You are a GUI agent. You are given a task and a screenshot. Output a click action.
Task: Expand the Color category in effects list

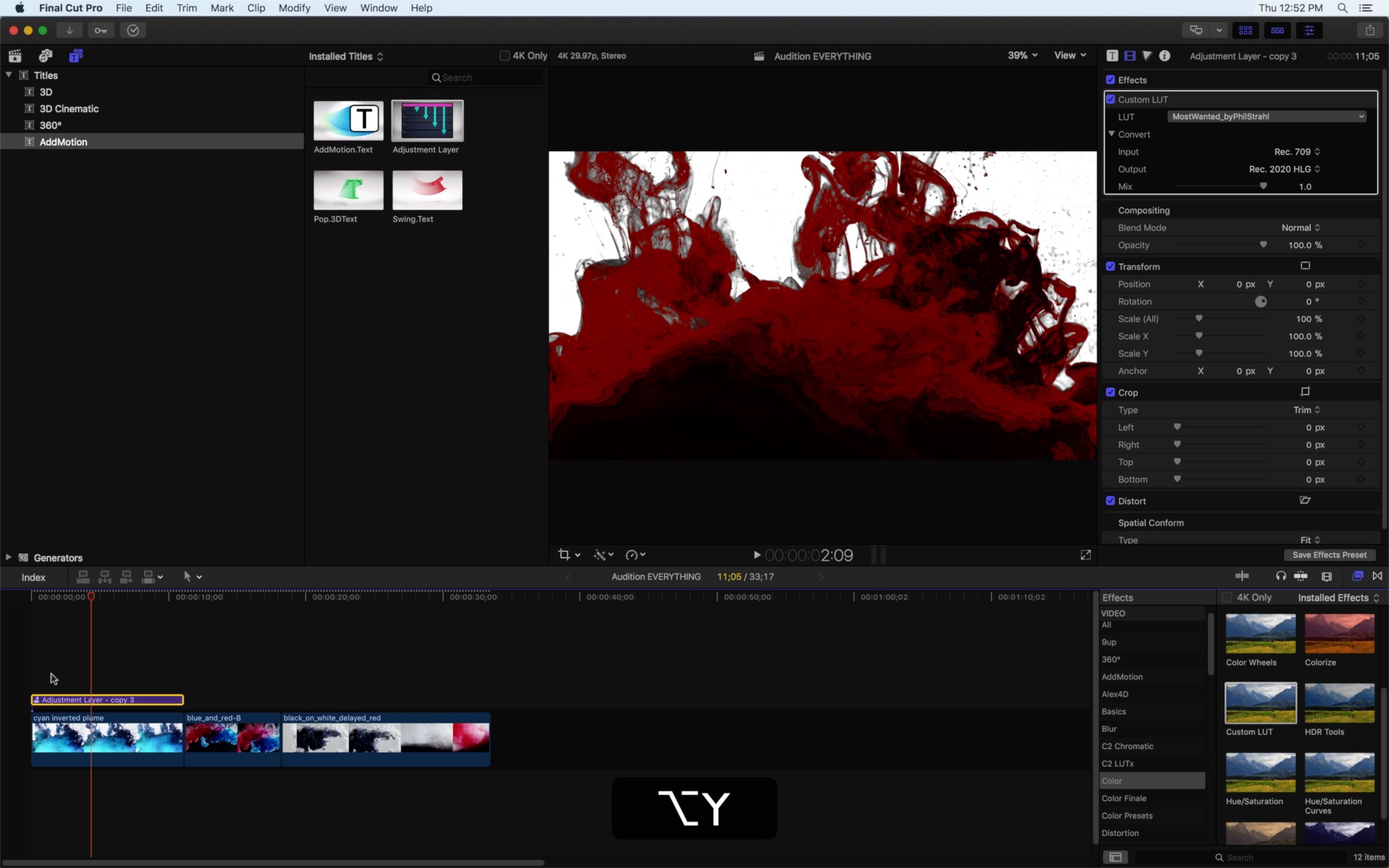point(1111,781)
